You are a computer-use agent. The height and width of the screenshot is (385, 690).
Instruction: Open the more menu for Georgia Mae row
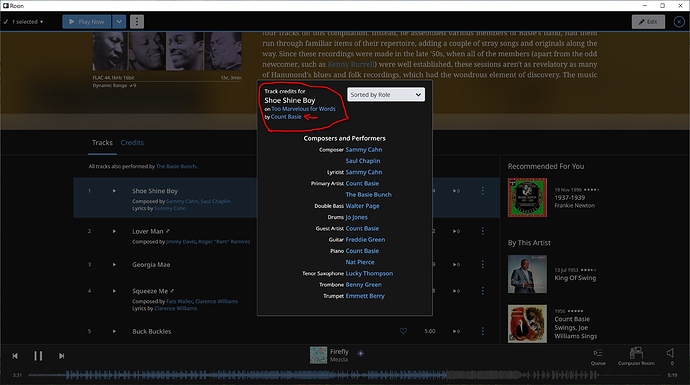(483, 265)
